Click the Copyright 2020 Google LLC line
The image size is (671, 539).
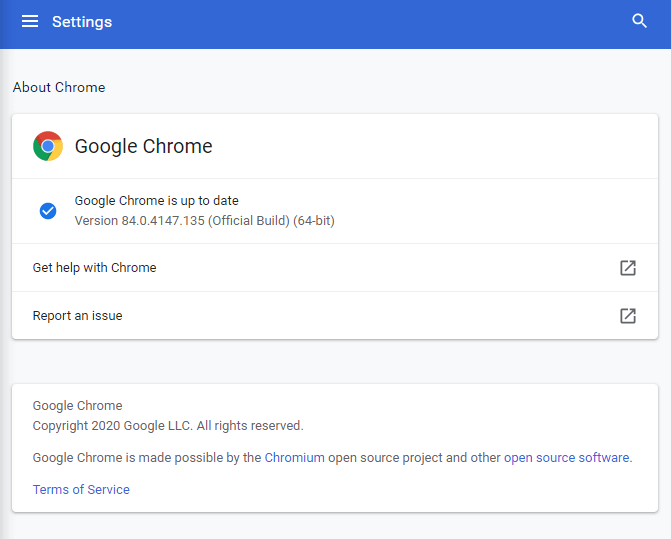pos(168,426)
